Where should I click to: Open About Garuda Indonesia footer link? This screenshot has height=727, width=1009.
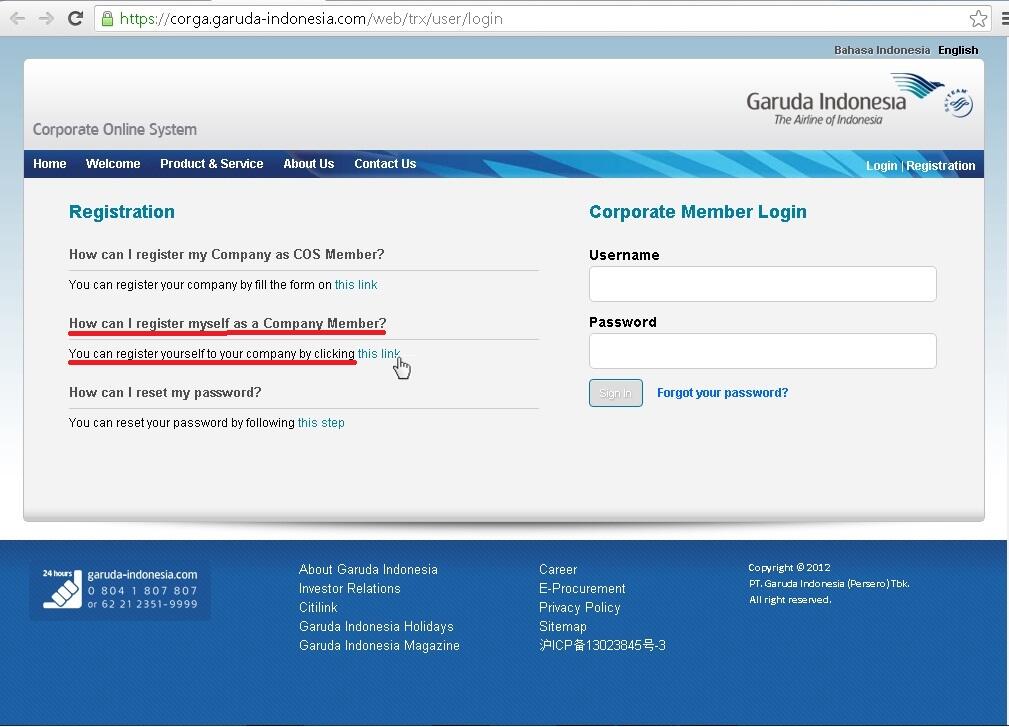tap(368, 569)
